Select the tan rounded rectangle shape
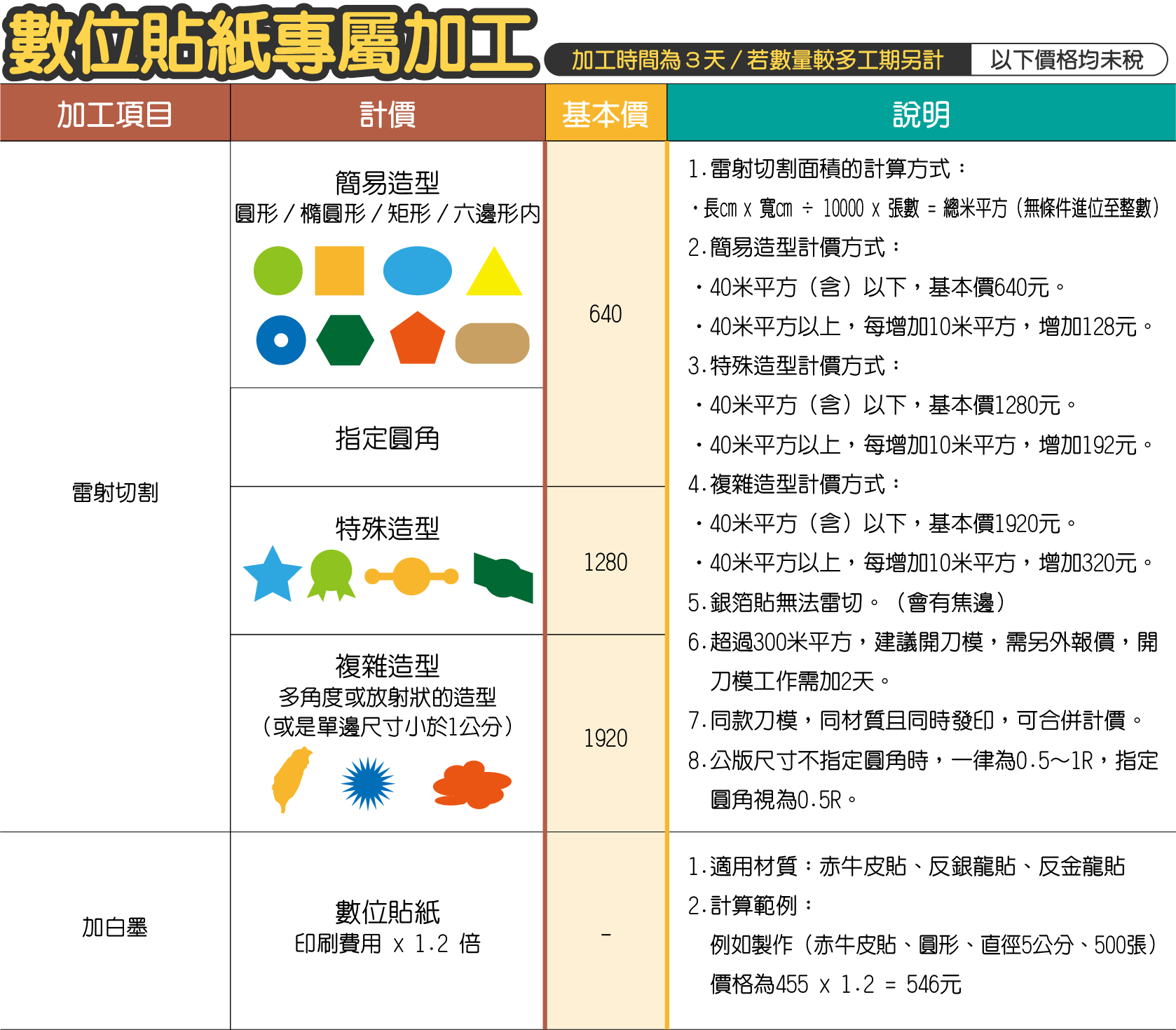 click(x=492, y=344)
